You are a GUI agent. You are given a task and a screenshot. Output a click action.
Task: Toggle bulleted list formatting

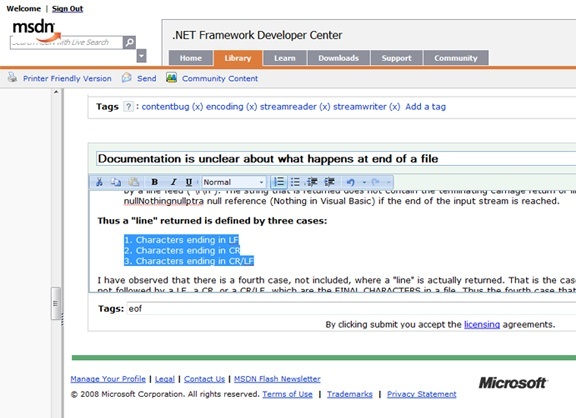[295, 182]
